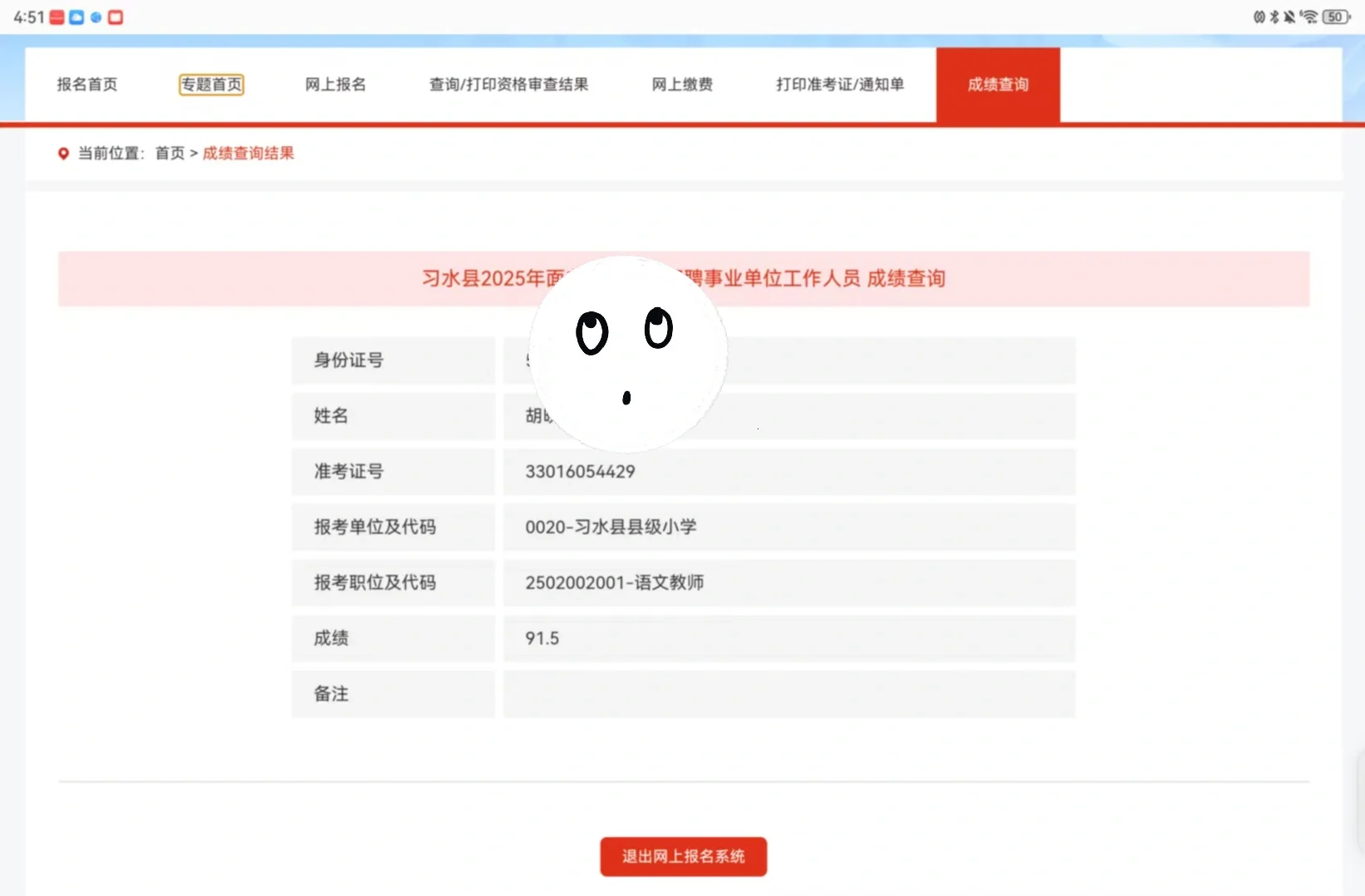Click the empty 备注 field
Viewport: 1365px width, 896px height.
pos(788,694)
